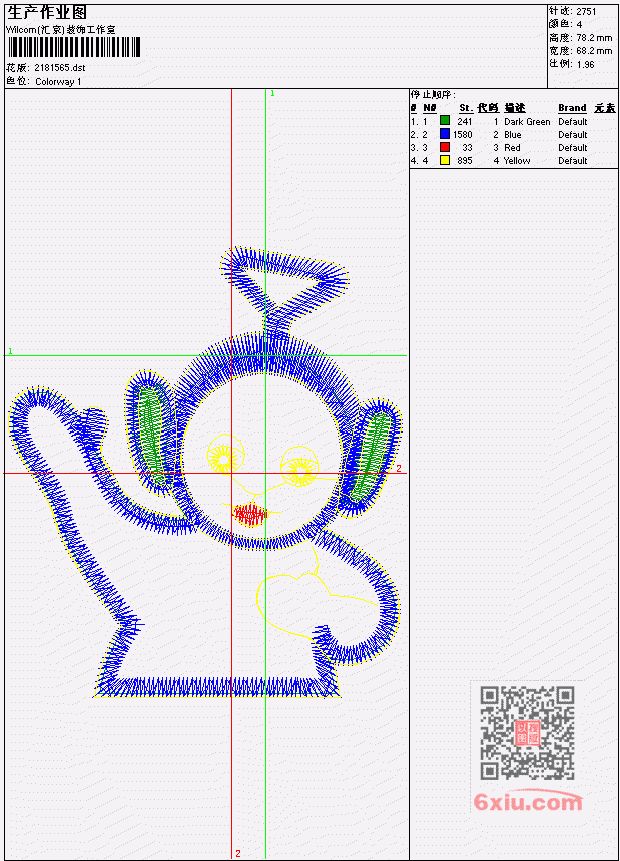The height and width of the screenshot is (861, 620).
Task: Select the 'Blue' description text
Action: tap(512, 135)
